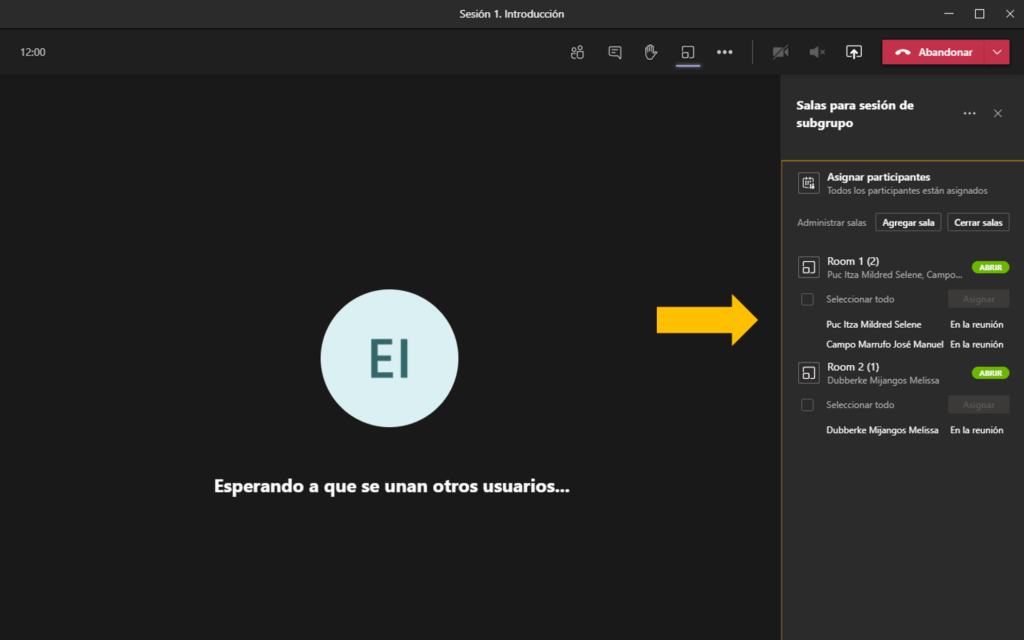Check Seleccionar todo under Room 2
Image resolution: width=1024 pixels, height=640 pixels.
(808, 405)
